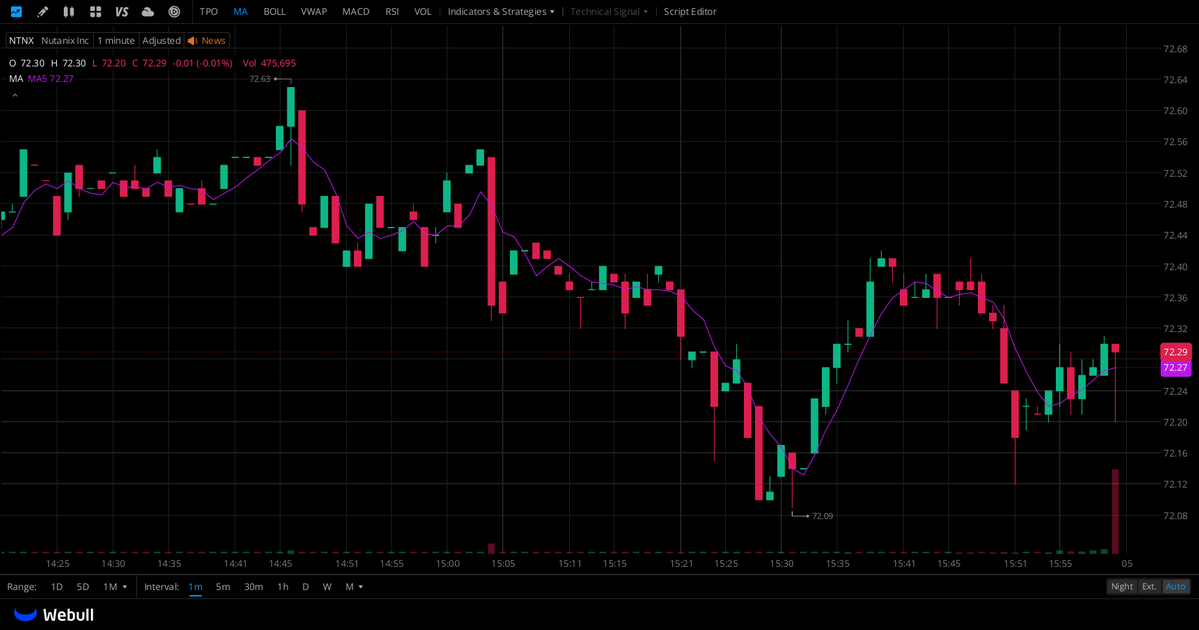Viewport: 1199px width, 630px height.
Task: Click the Vol 475,695 readout
Action: [269, 63]
